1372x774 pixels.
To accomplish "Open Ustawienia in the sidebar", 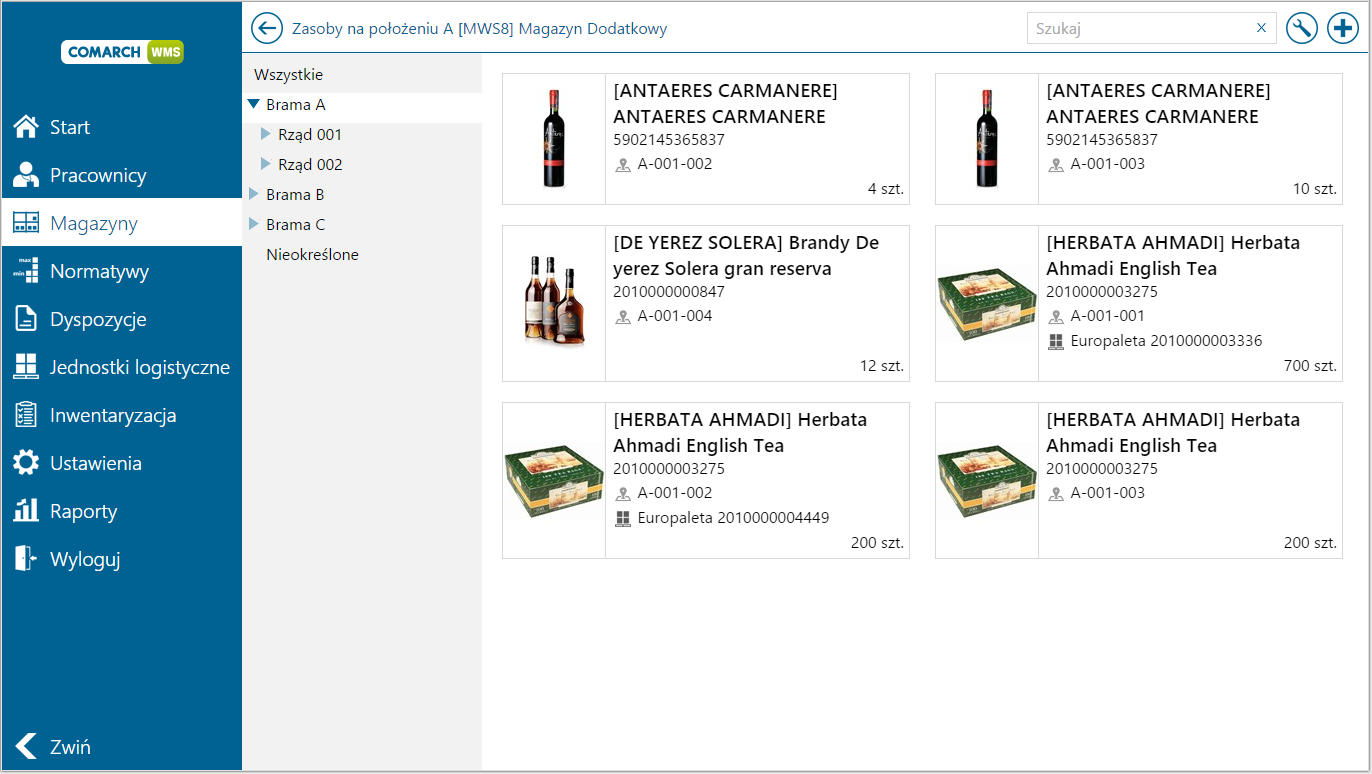I will click(122, 463).
